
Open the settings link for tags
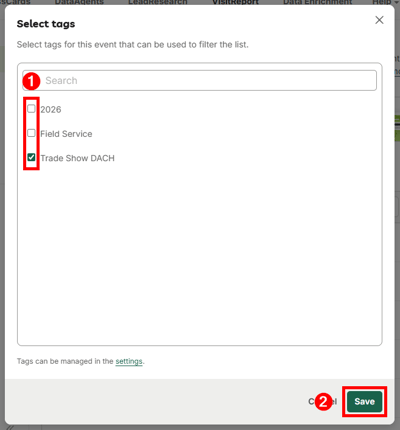129,361
